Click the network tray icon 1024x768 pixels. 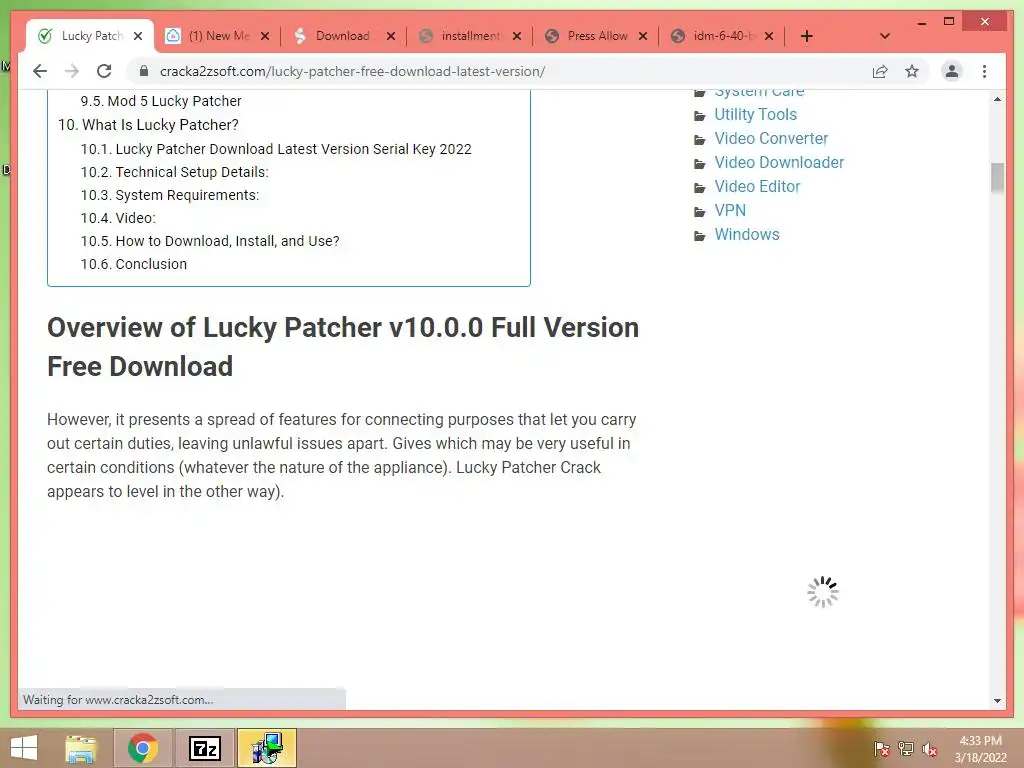coord(906,749)
